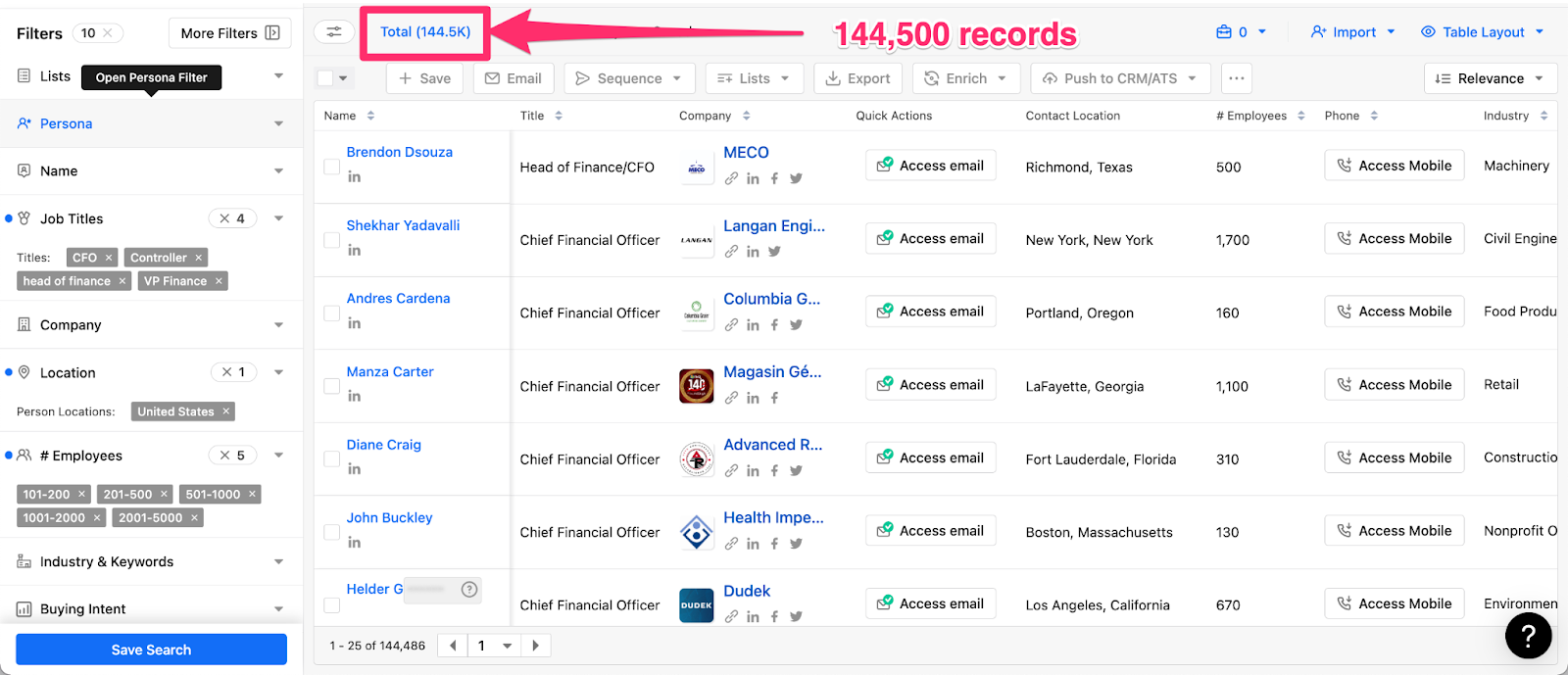The height and width of the screenshot is (675, 1568).
Task: Open Brendon Dsouza's LinkedIn icon
Action: pyautogui.click(x=354, y=176)
